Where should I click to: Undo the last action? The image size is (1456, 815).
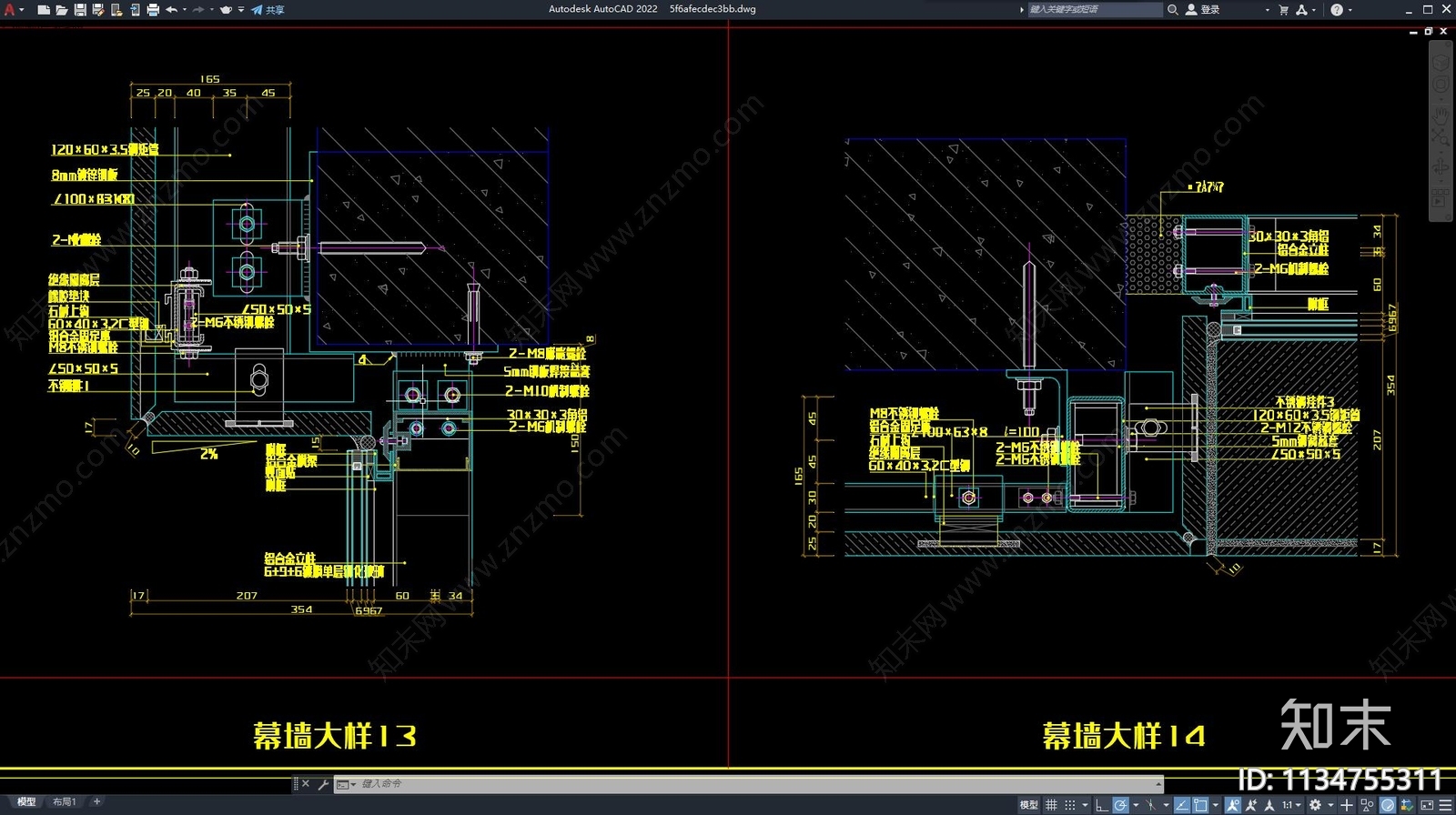171,10
